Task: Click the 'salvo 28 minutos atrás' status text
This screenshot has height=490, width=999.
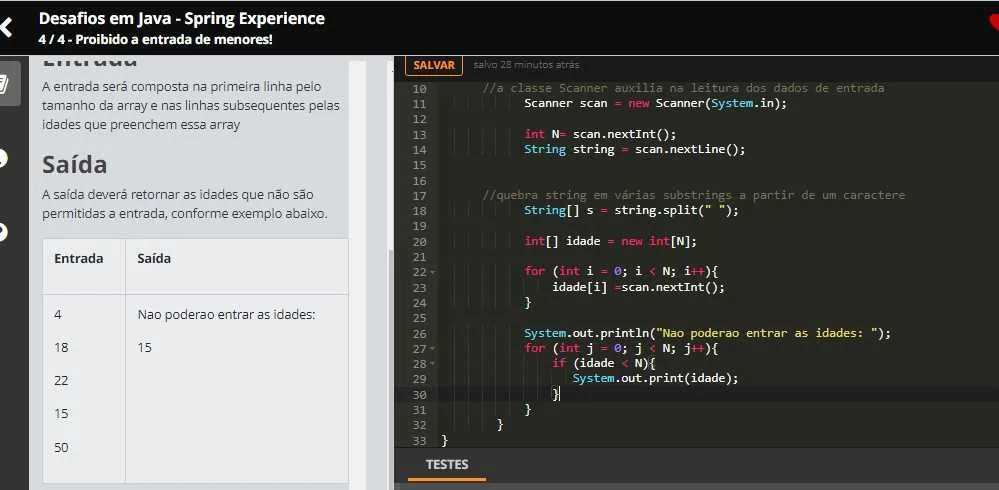Action: (526, 65)
